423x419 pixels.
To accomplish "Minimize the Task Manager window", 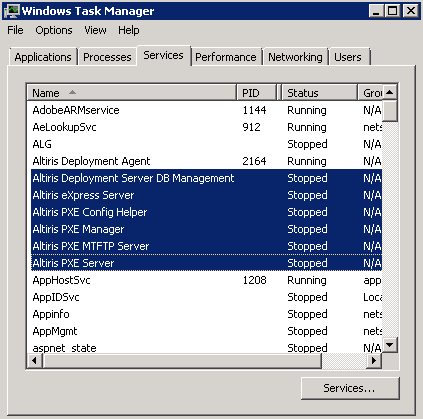I will (x=376, y=11).
